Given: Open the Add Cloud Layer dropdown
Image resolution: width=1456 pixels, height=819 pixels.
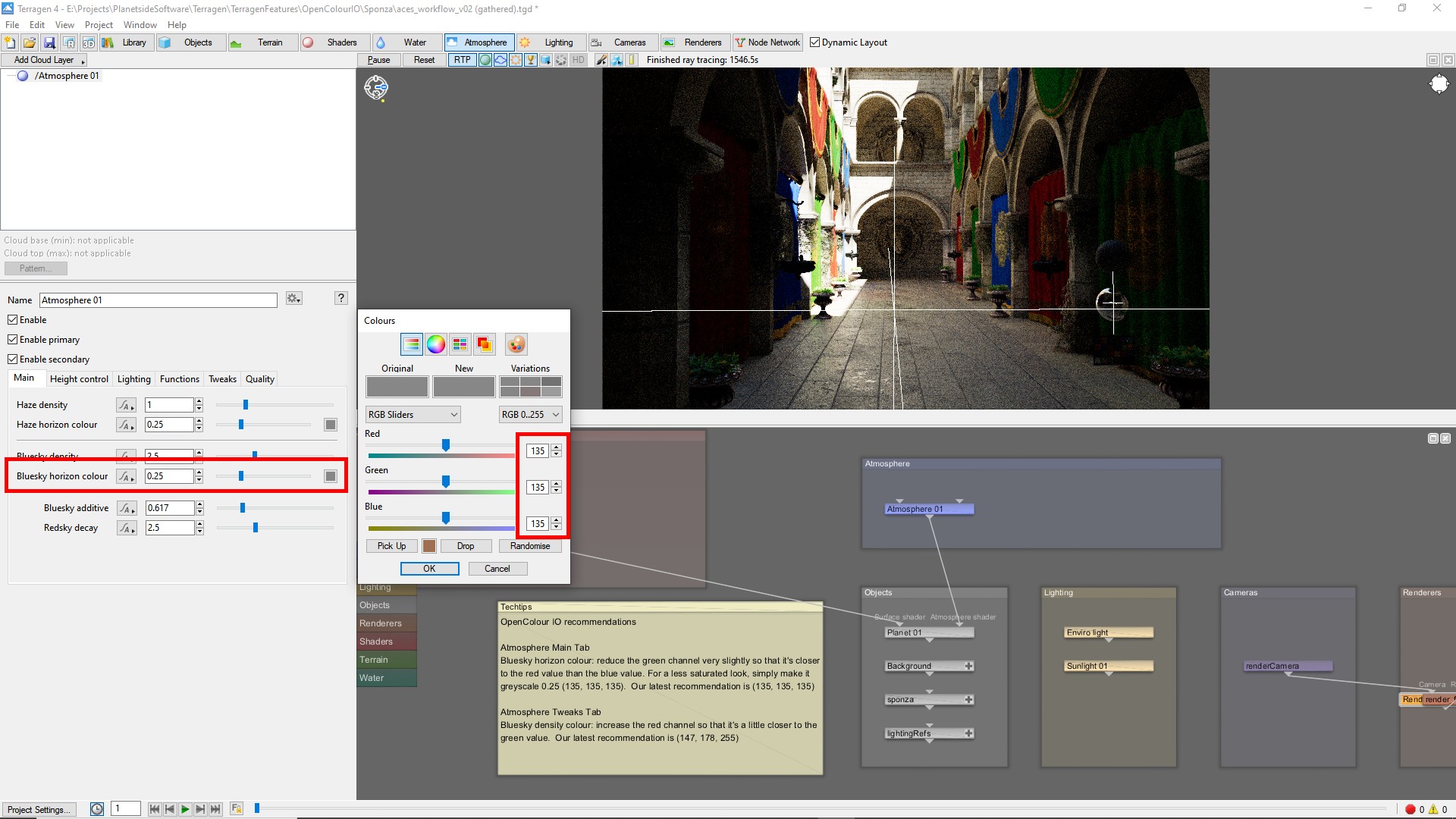Looking at the screenshot, I should click(x=44, y=60).
